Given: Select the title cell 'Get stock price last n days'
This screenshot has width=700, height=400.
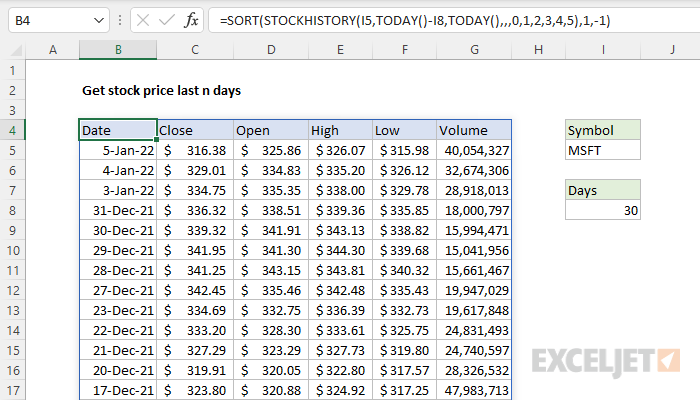Looking at the screenshot, I should click(160, 90).
